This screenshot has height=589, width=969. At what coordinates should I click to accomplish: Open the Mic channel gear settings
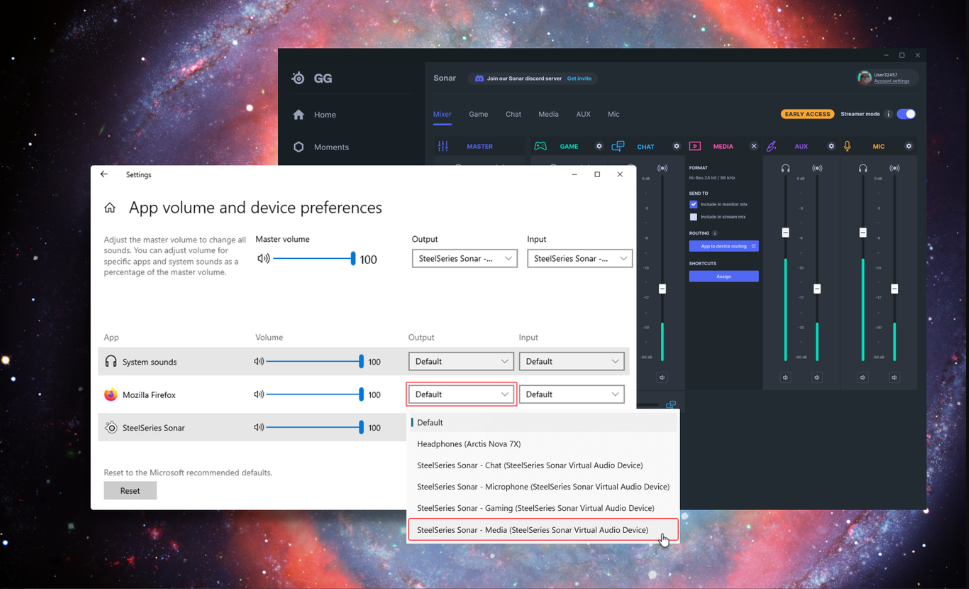coord(908,146)
